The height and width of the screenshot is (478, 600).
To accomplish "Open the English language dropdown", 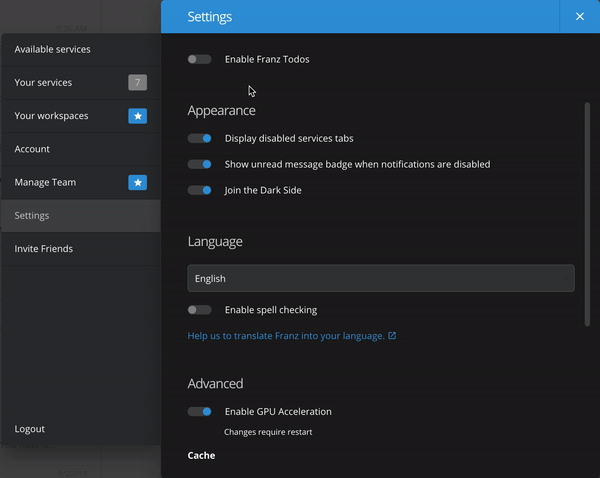I will (x=381, y=278).
